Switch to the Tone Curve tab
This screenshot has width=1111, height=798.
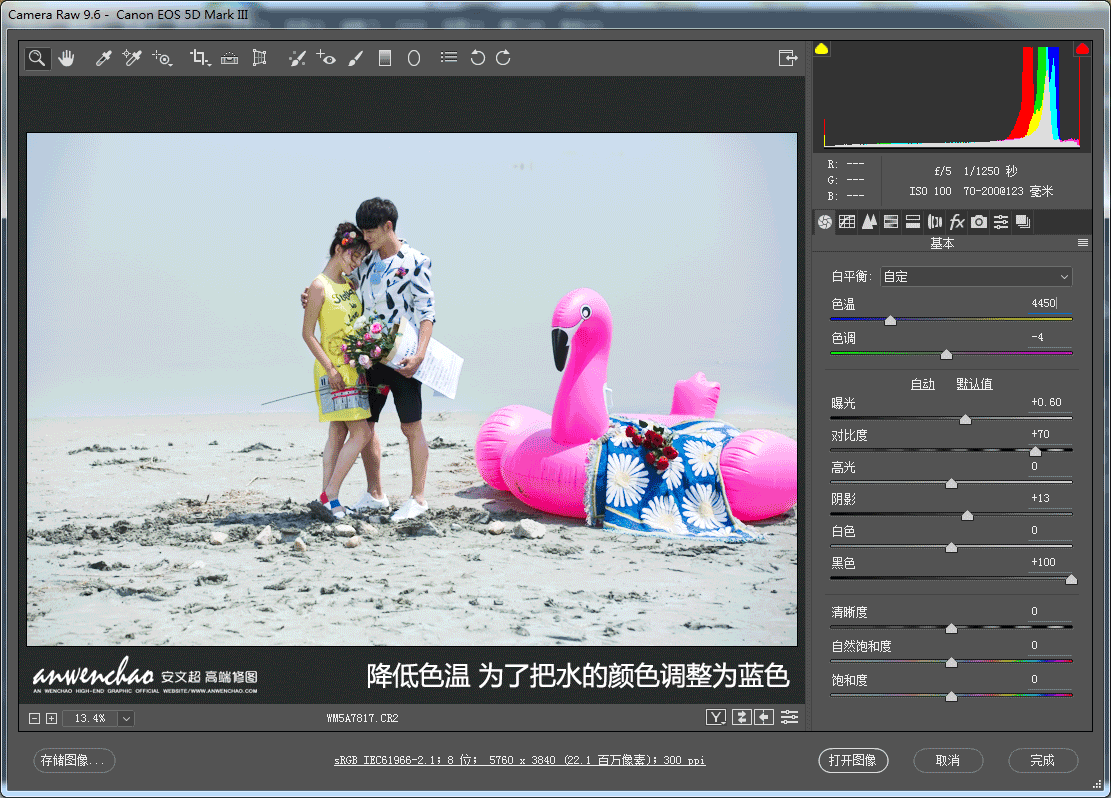pyautogui.click(x=847, y=222)
